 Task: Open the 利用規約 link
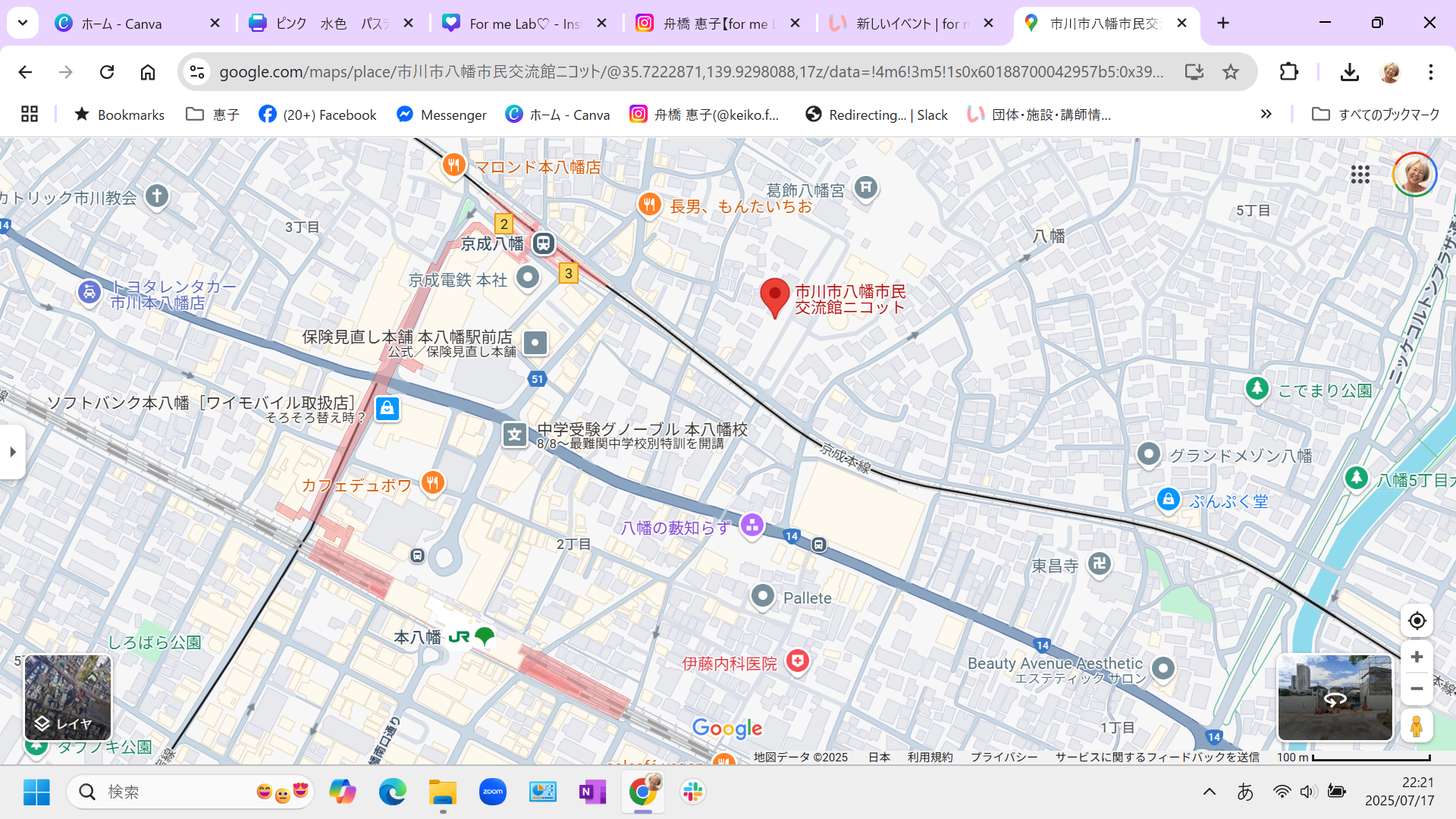[x=930, y=757]
